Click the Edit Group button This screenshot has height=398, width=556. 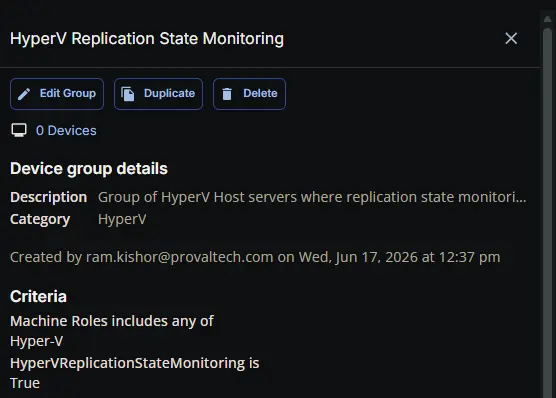click(x=57, y=94)
